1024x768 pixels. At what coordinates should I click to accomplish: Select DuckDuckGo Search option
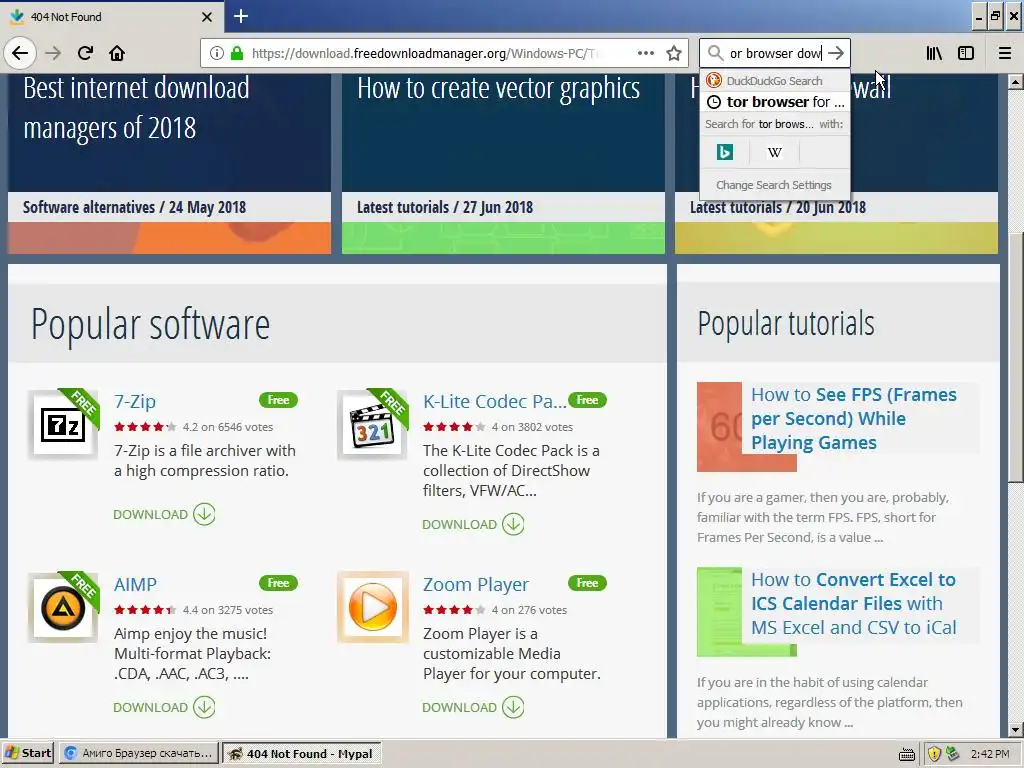775,80
